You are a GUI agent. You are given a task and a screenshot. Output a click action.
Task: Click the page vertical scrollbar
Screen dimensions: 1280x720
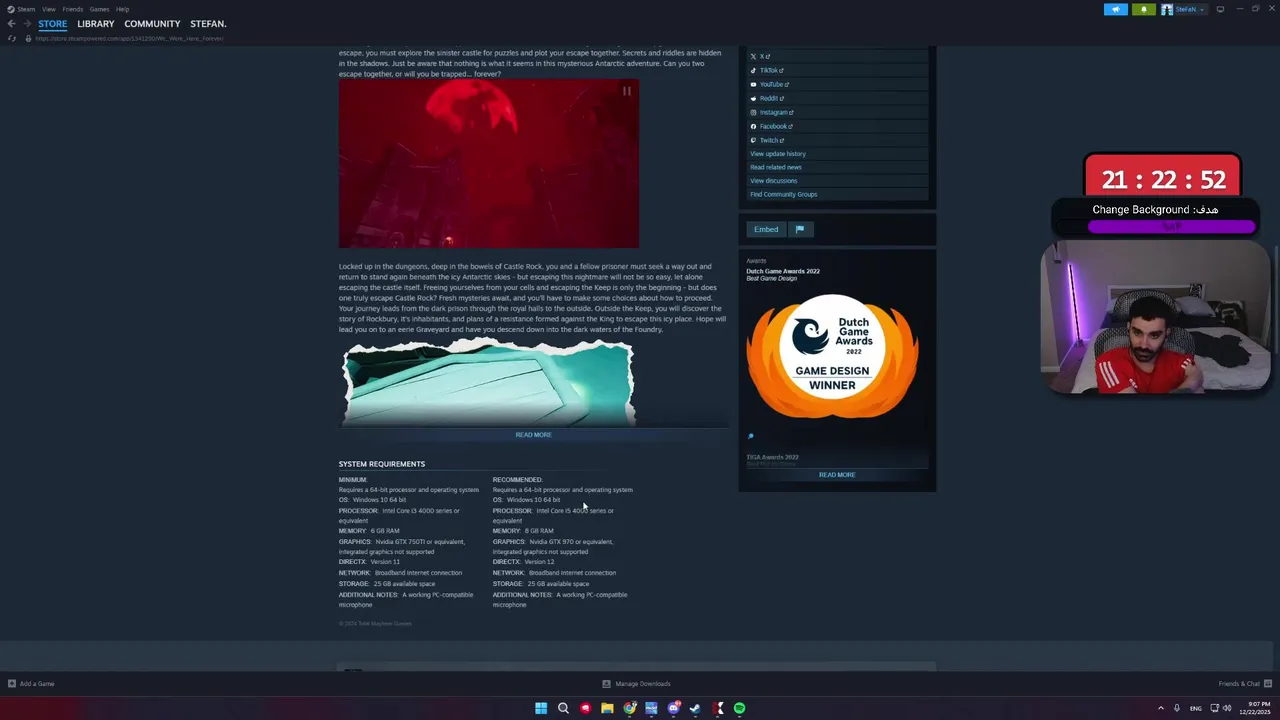pos(1276,298)
